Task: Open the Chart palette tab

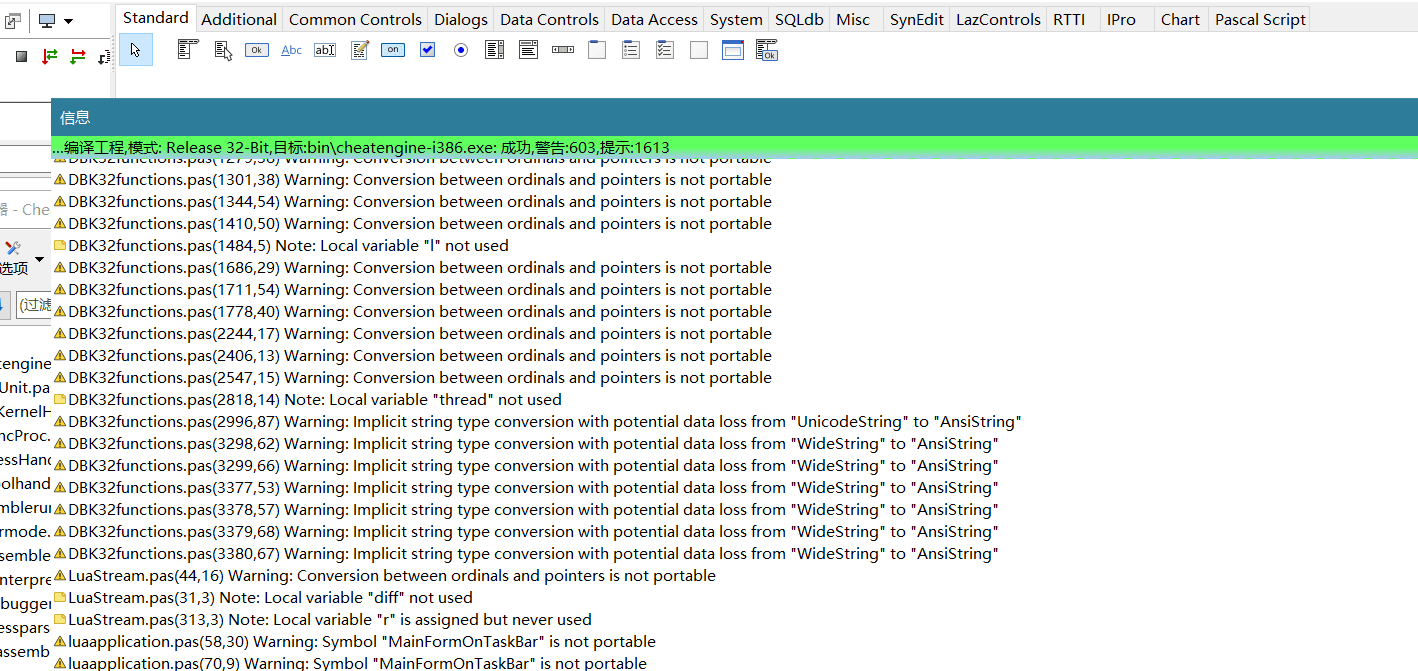Action: 1181,19
